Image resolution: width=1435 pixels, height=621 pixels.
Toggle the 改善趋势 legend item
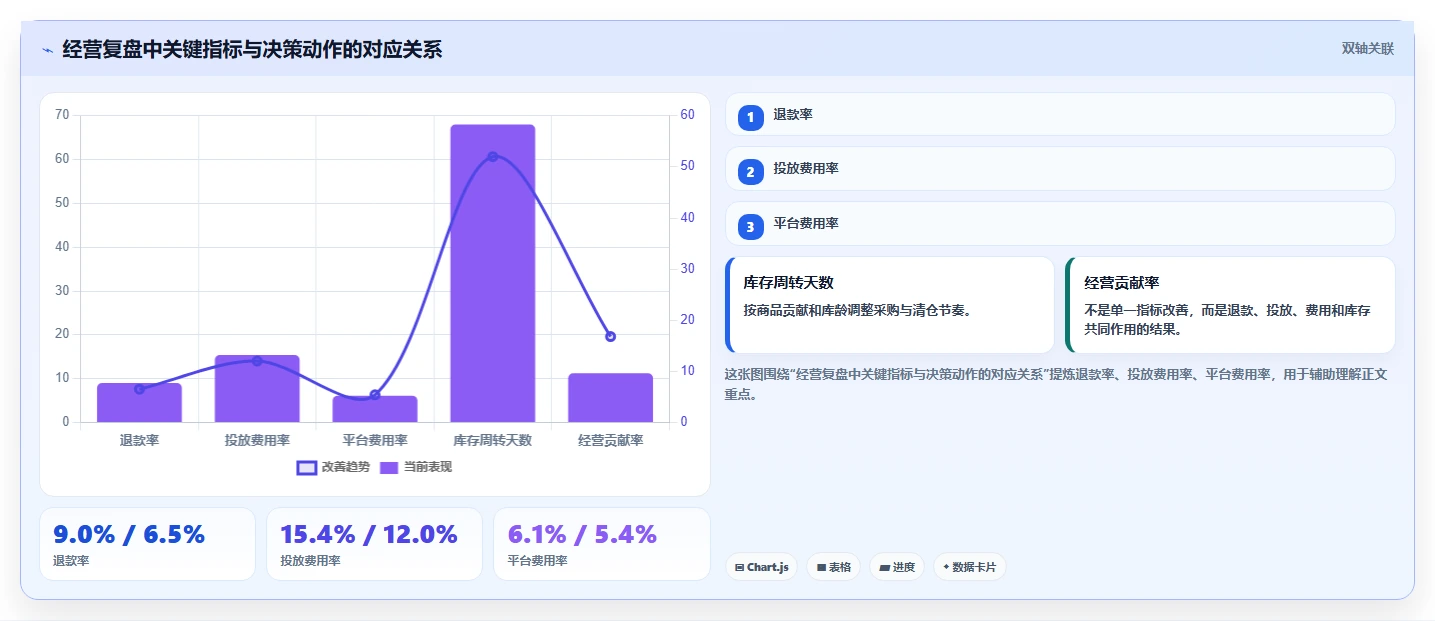point(334,467)
